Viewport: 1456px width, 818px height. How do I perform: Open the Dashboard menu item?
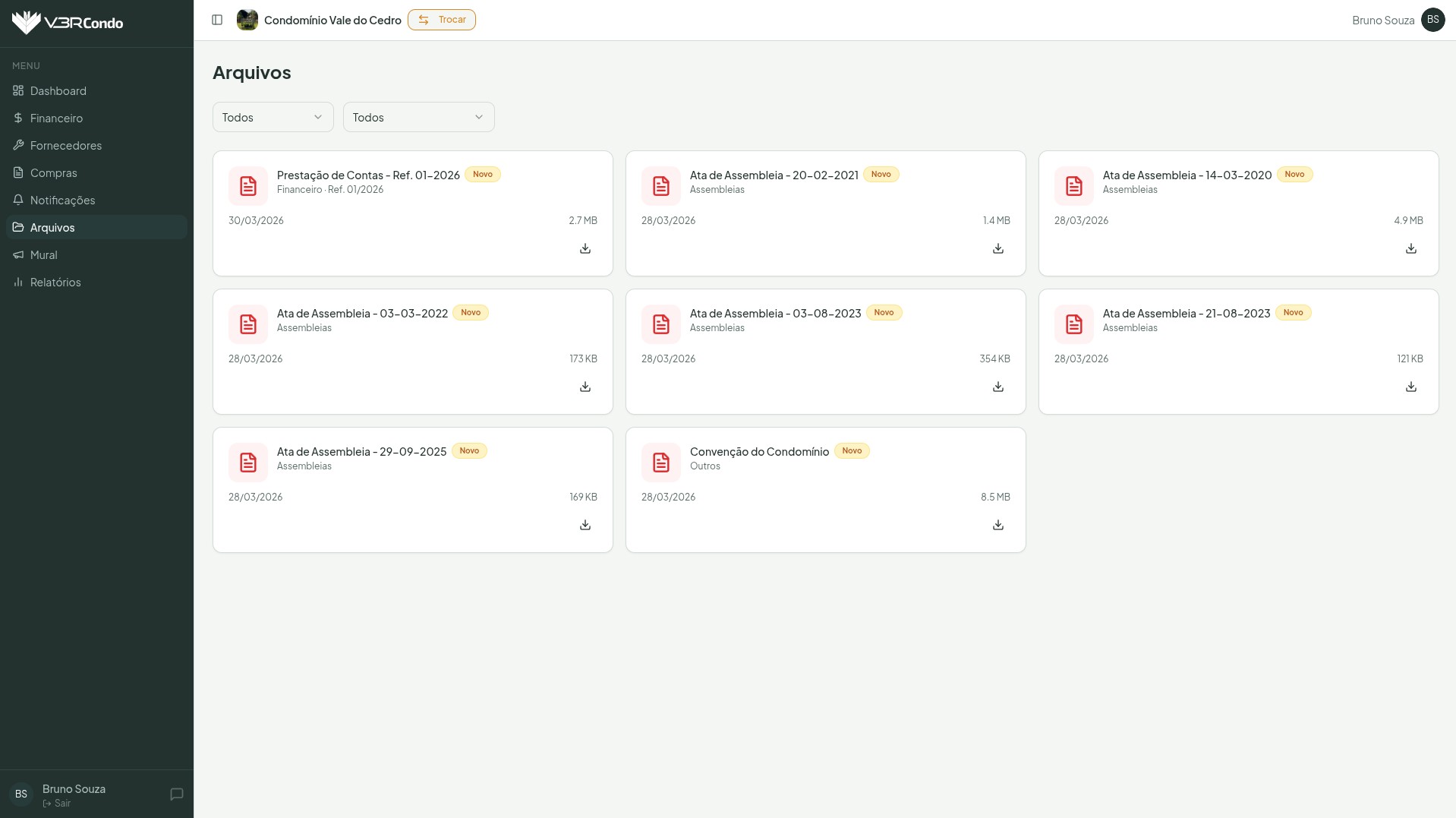click(58, 91)
